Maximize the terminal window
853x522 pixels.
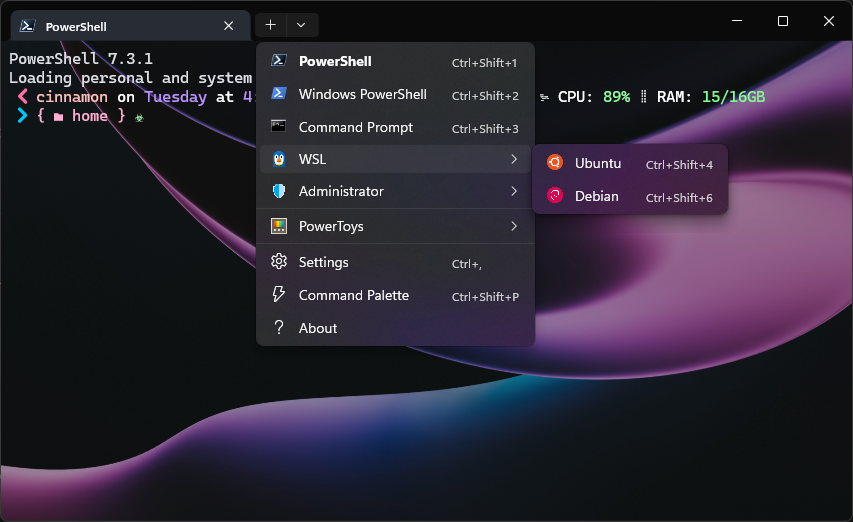[783, 21]
